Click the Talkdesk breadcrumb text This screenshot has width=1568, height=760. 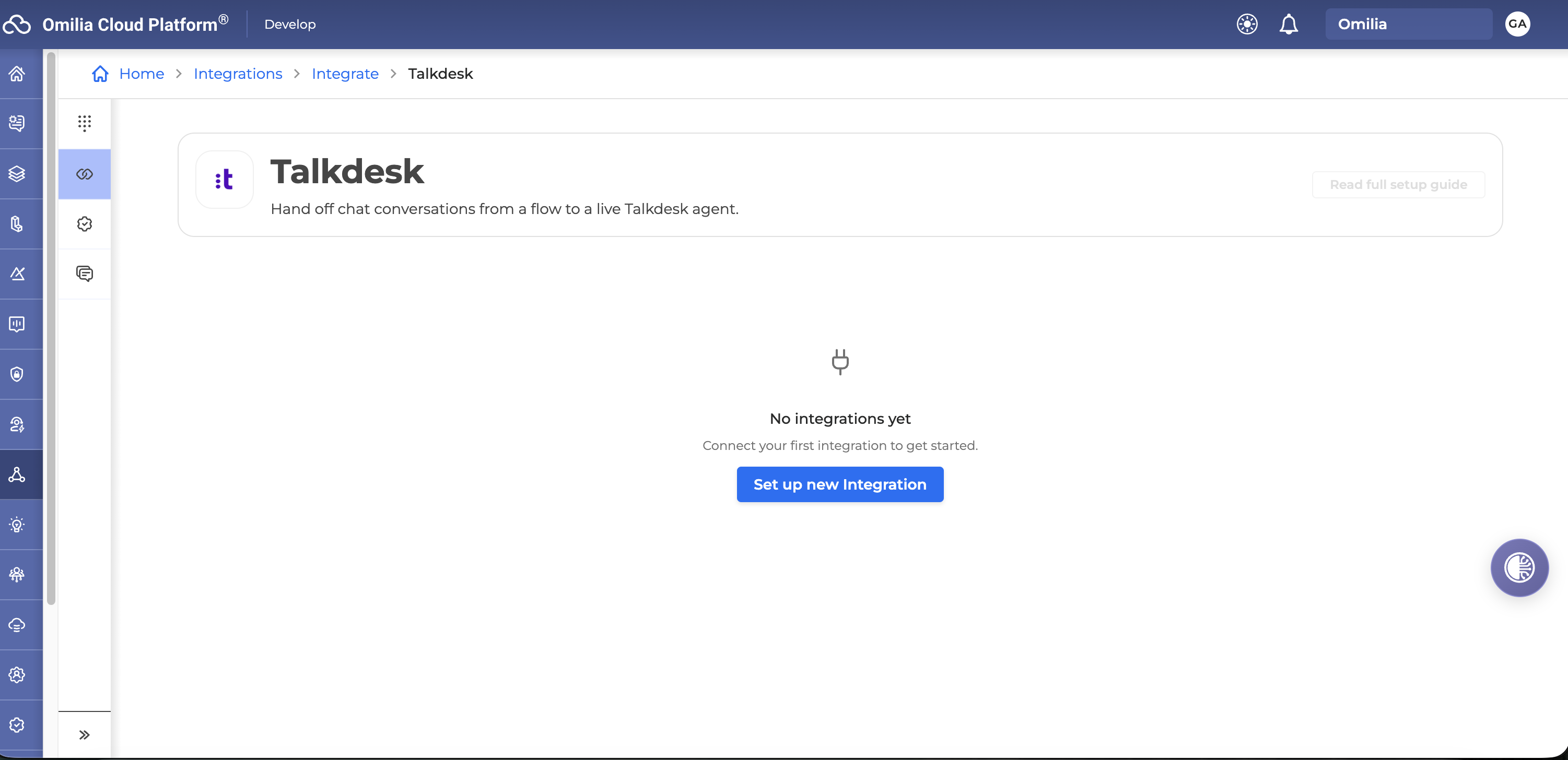point(440,74)
